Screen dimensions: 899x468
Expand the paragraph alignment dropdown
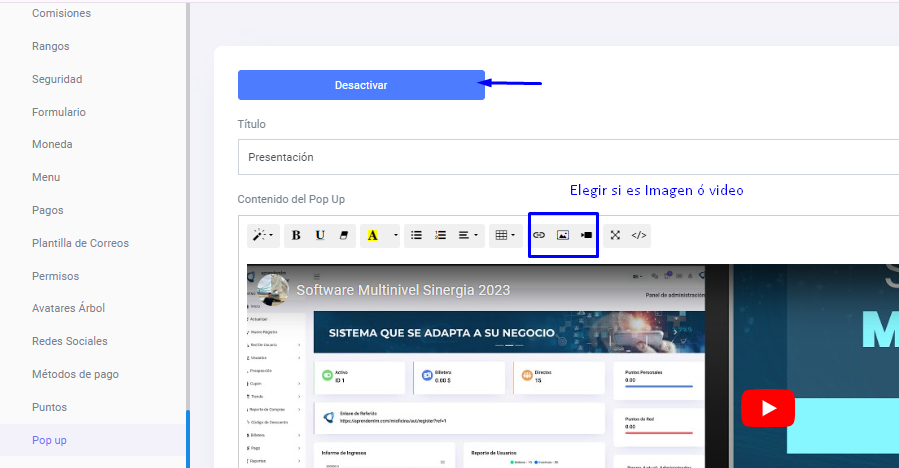click(468, 236)
